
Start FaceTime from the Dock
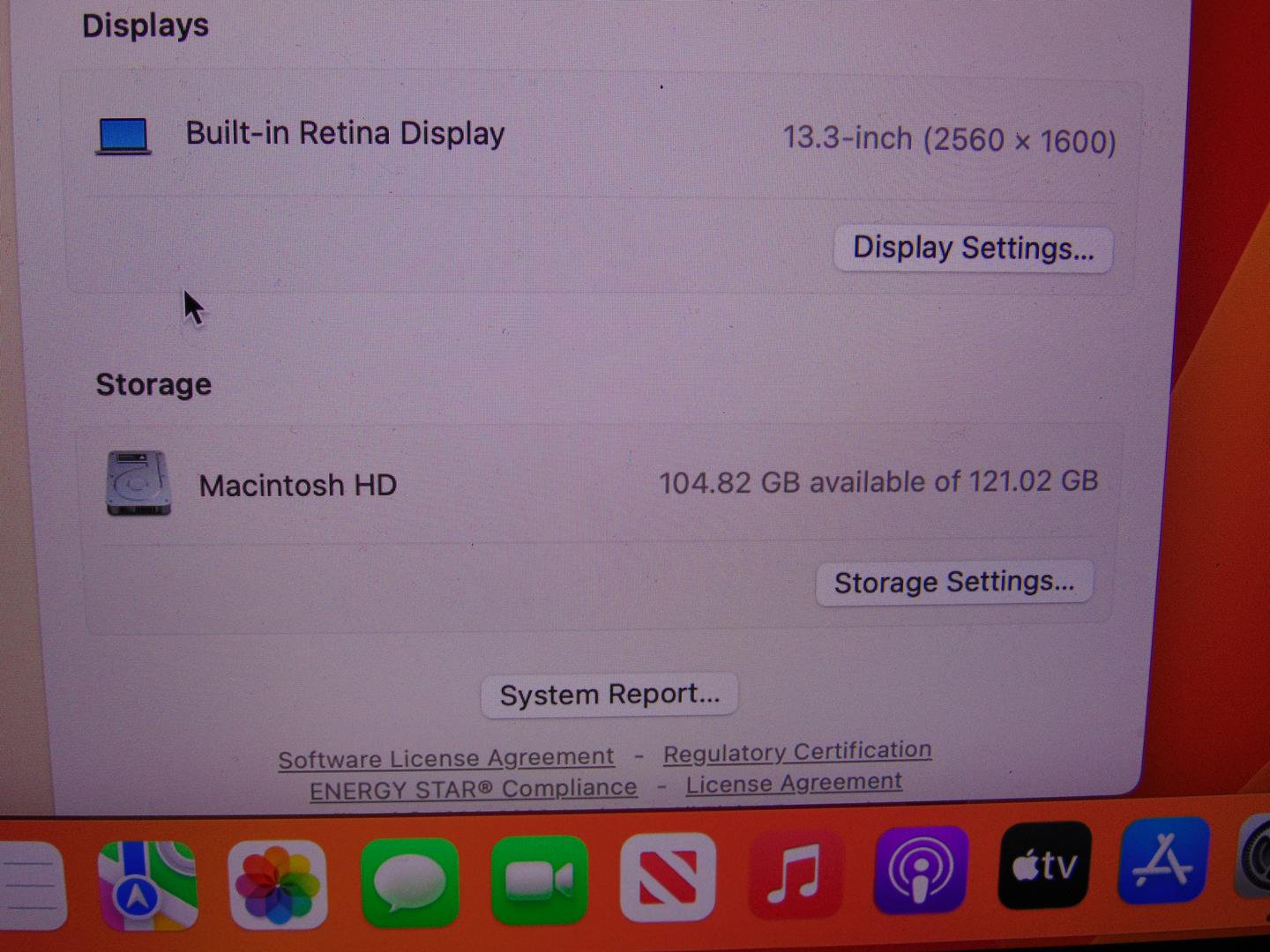539,880
